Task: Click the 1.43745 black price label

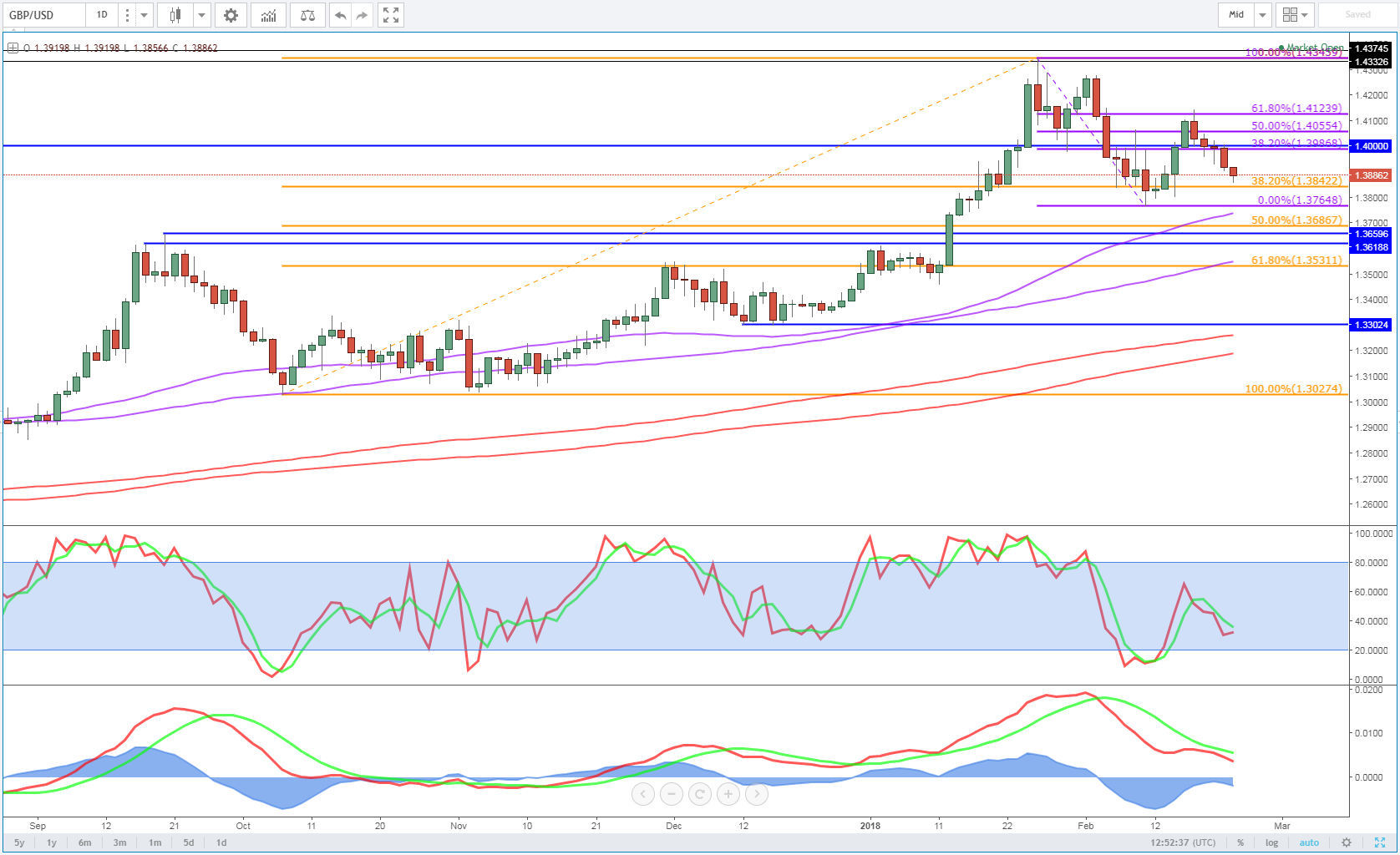Action: 1371,49
